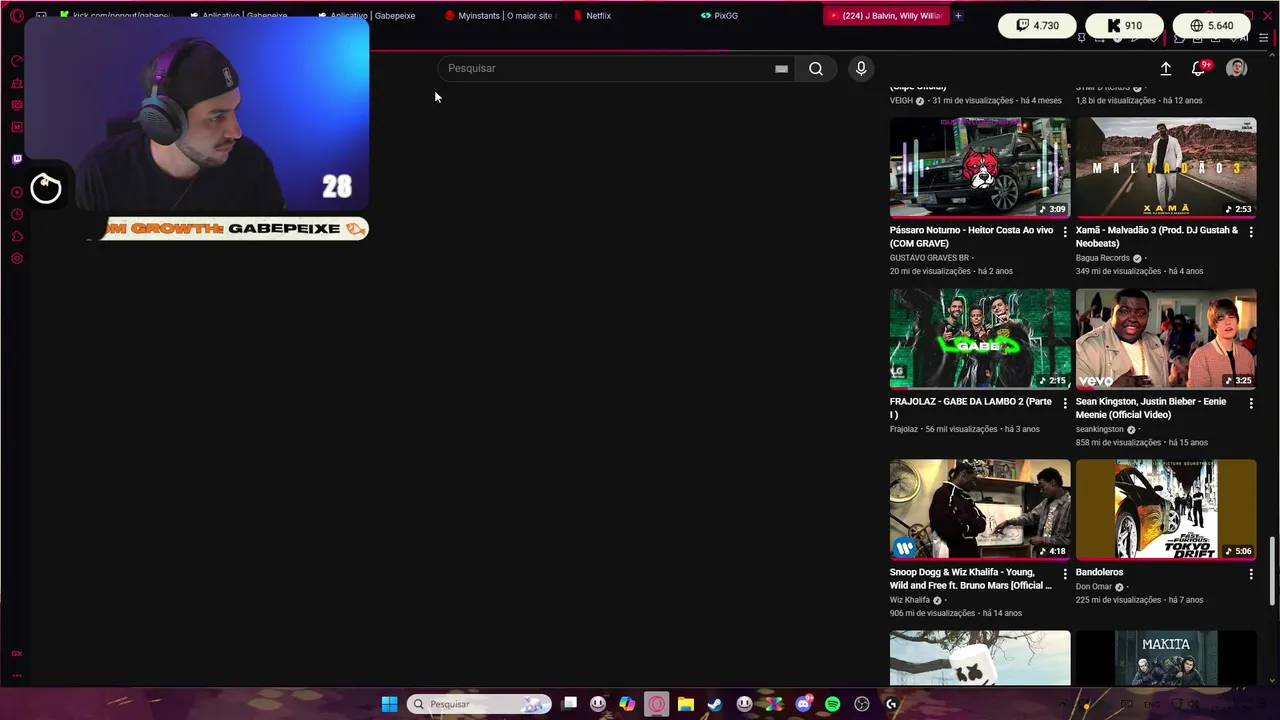Visit seankingston channel link
Image resolution: width=1280 pixels, height=720 pixels.
point(1099,429)
